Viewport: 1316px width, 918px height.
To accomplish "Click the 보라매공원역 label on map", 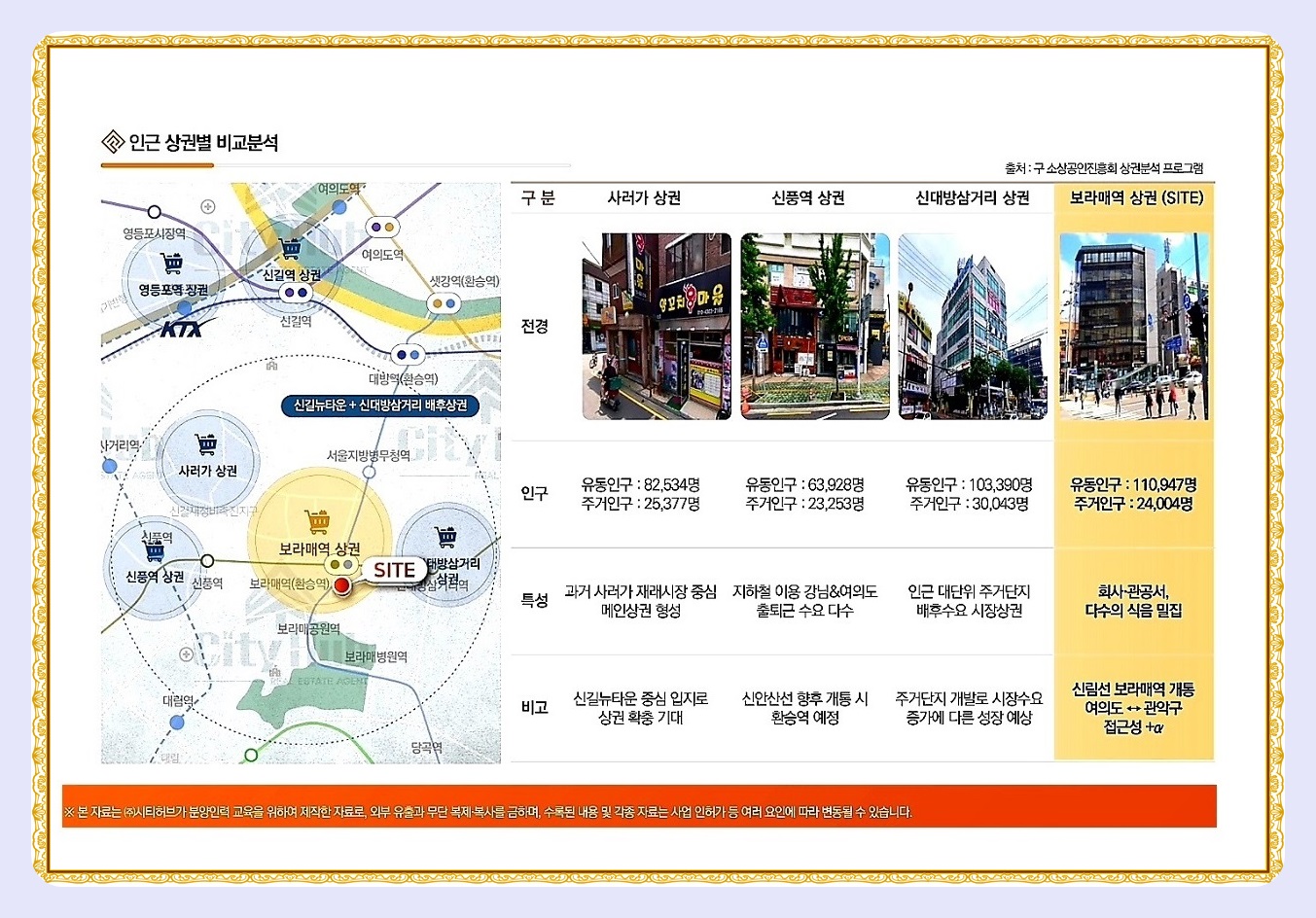I will (308, 629).
